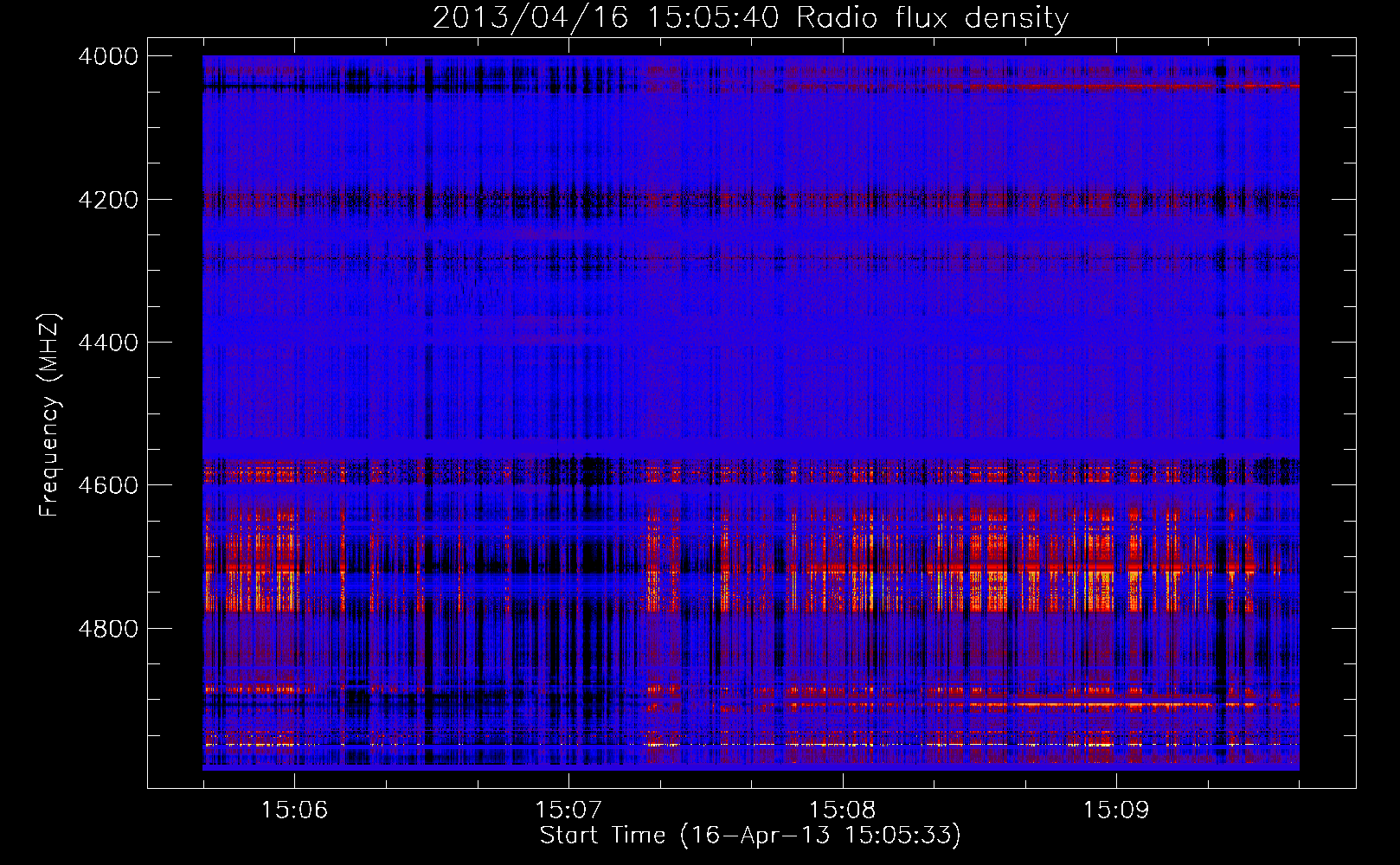Select the 'Frequency (MHZ)' axis title
Viewport: 1400px width, 865px height.
(x=49, y=415)
